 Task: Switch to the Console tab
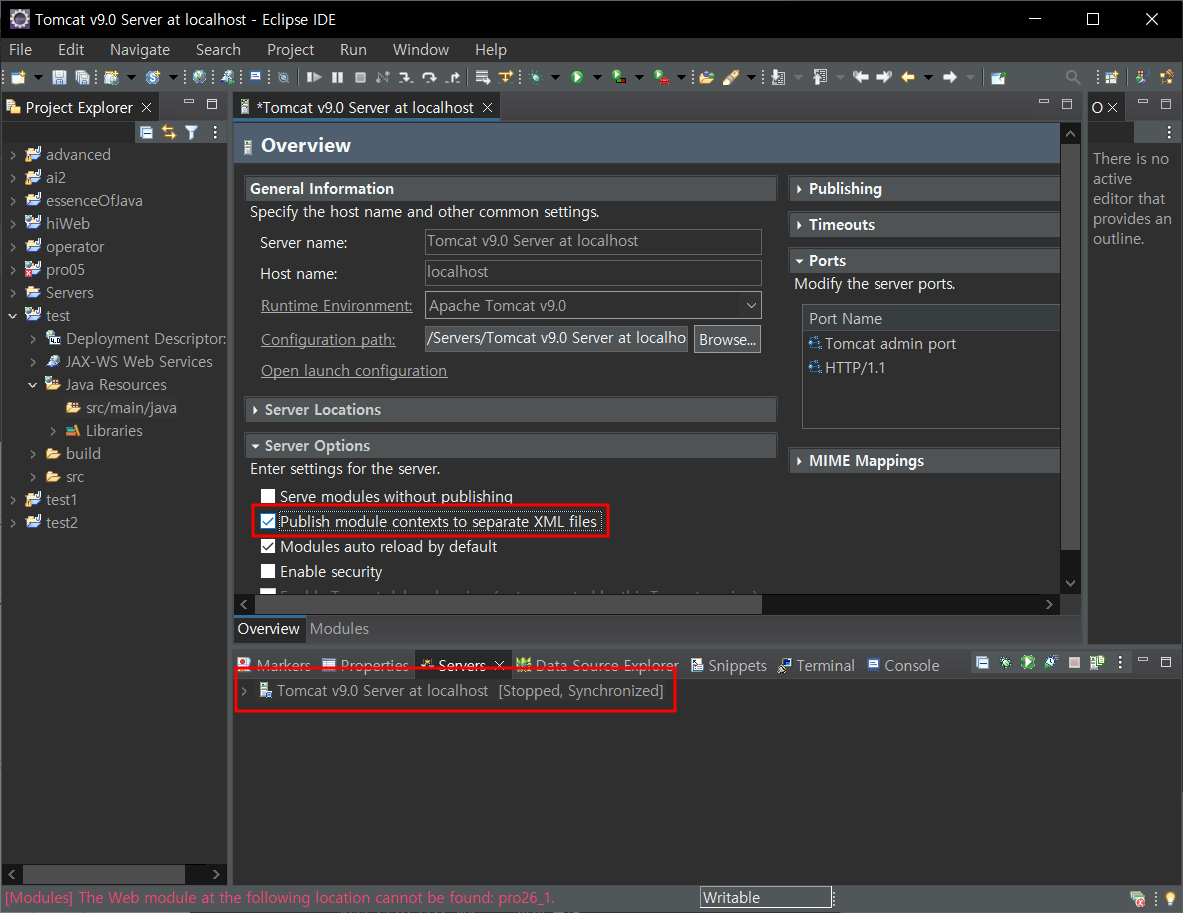[903, 666]
